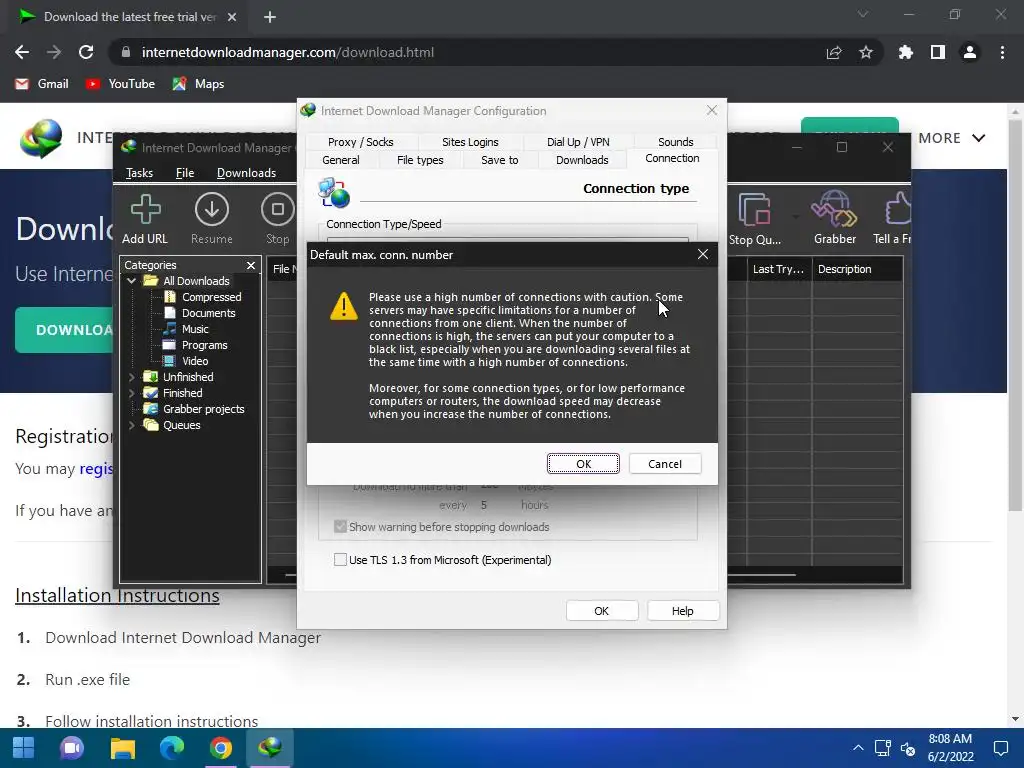The height and width of the screenshot is (768, 1024).
Task: Open the Gmail bookmark
Action: point(42,84)
